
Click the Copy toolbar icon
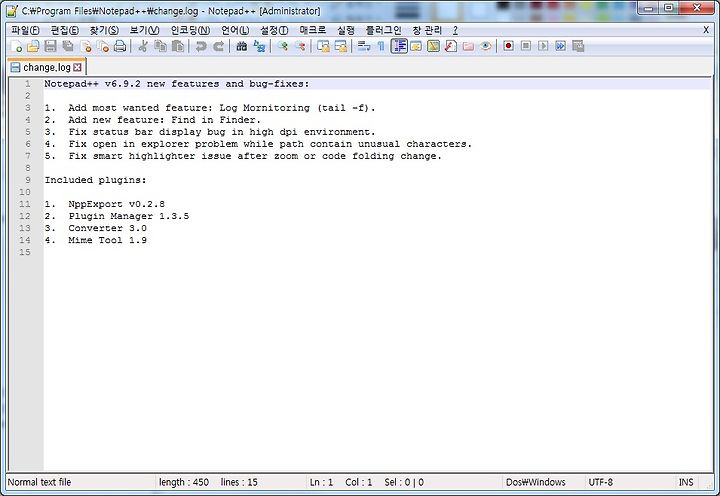pos(160,46)
